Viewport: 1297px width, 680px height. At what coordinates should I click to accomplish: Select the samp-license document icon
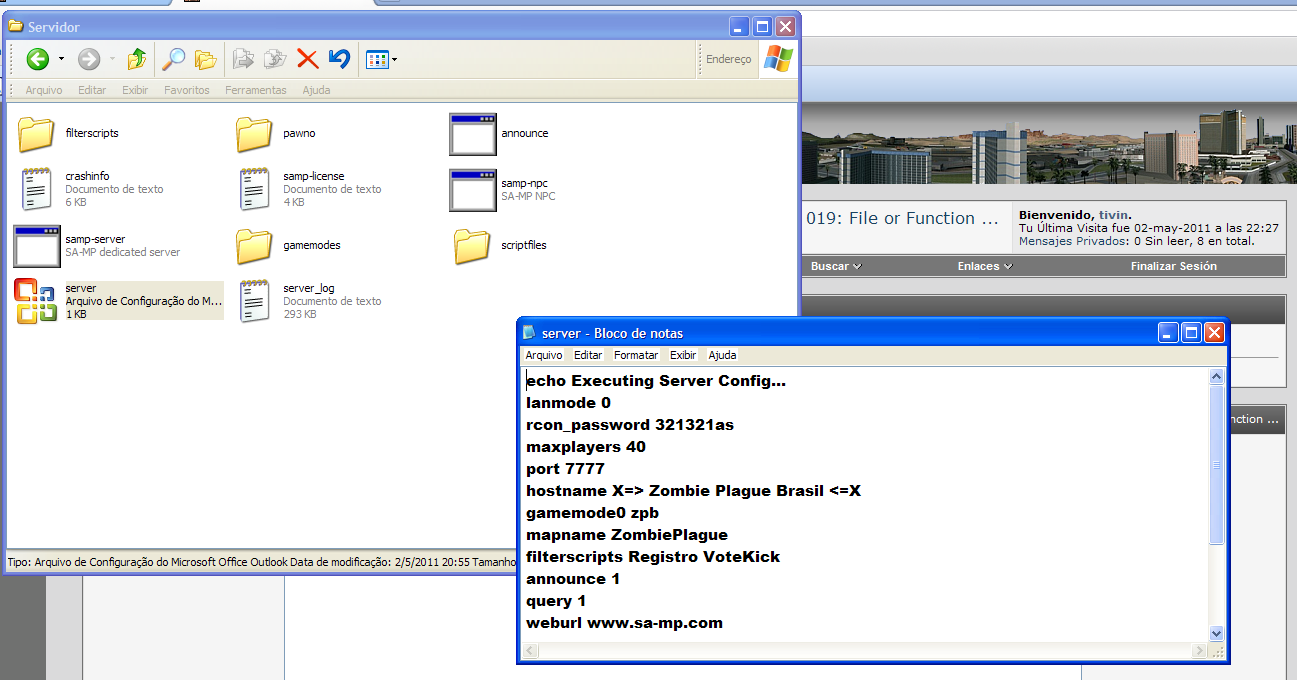coord(254,189)
